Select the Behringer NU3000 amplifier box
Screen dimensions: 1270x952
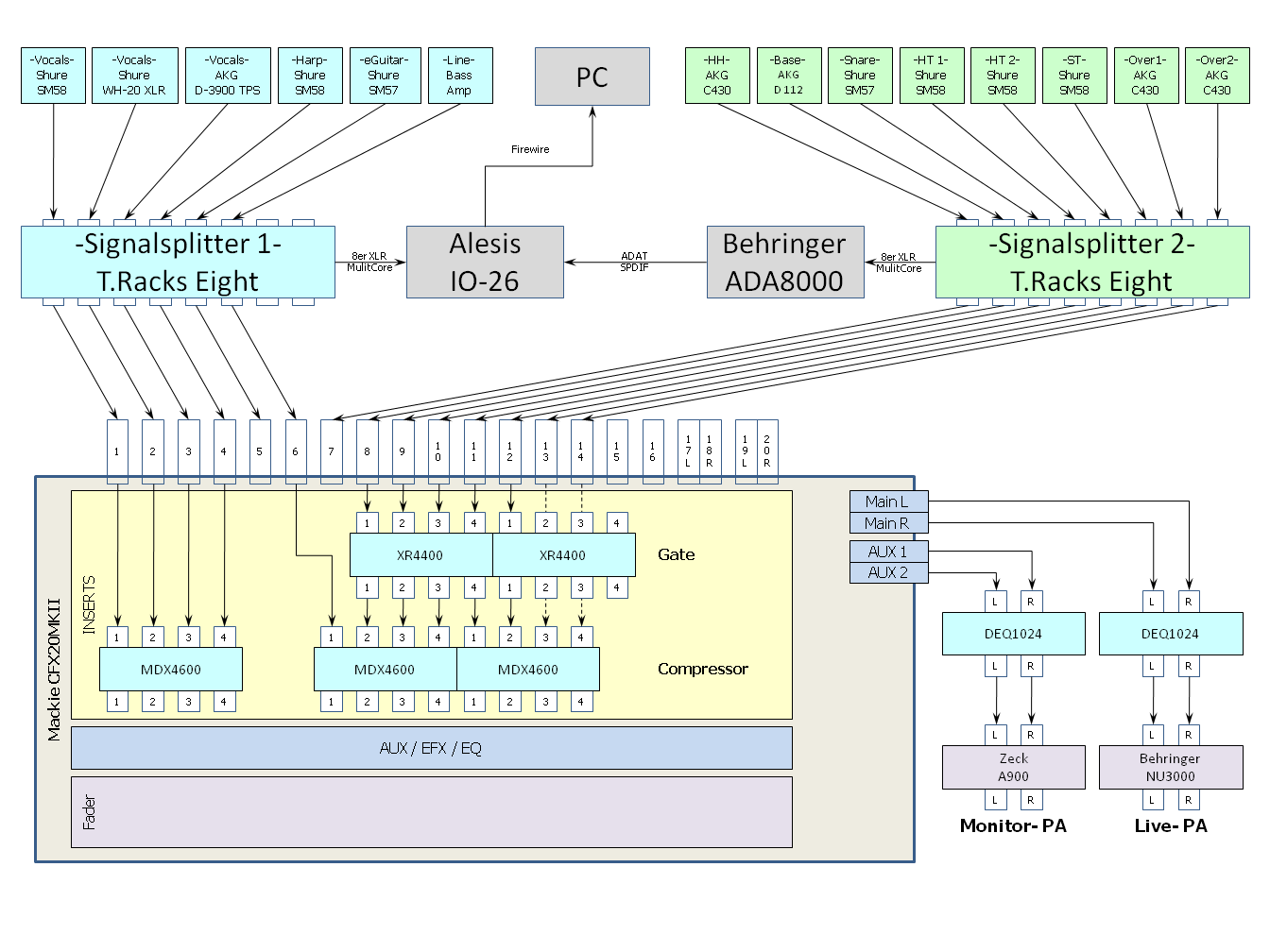pos(1171,767)
